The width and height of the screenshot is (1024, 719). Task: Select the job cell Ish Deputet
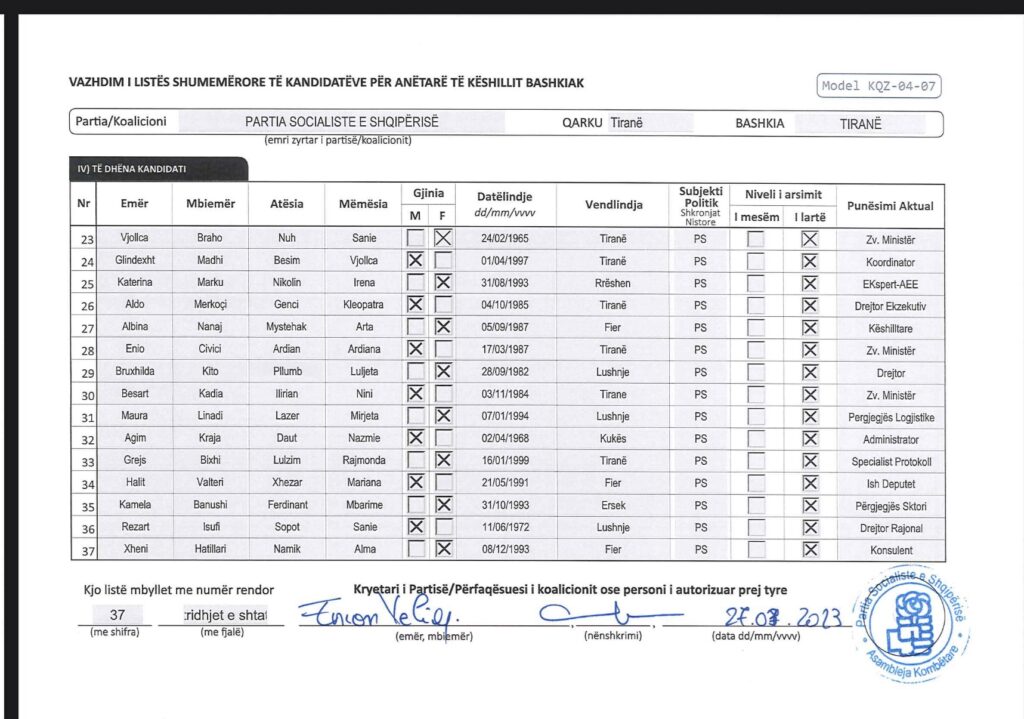891,484
